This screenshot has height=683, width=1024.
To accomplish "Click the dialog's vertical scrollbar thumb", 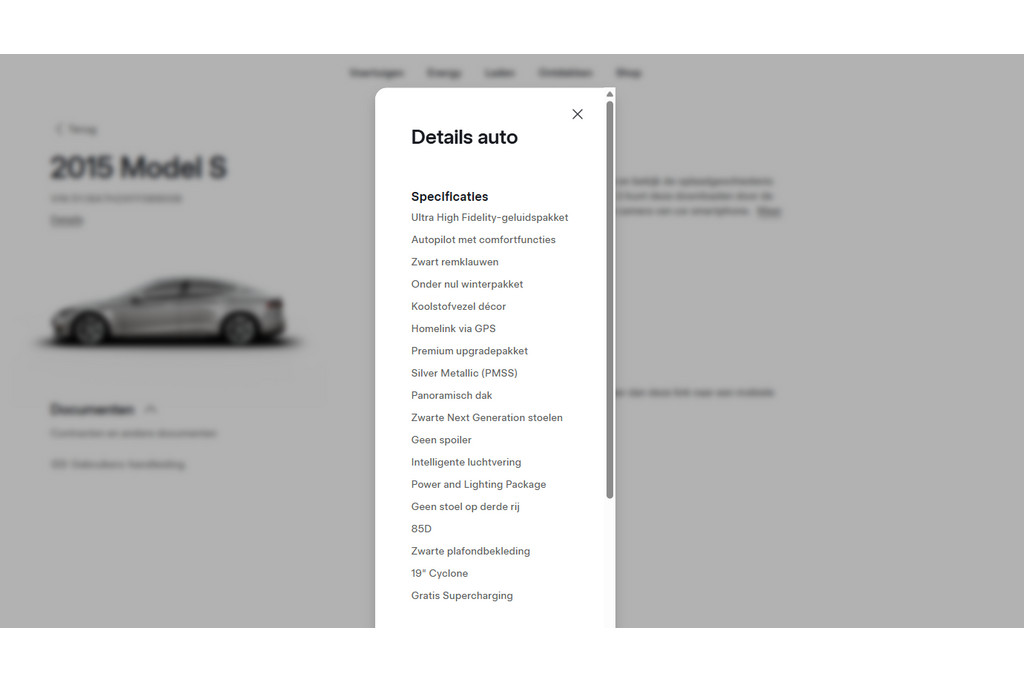I will click(x=609, y=300).
